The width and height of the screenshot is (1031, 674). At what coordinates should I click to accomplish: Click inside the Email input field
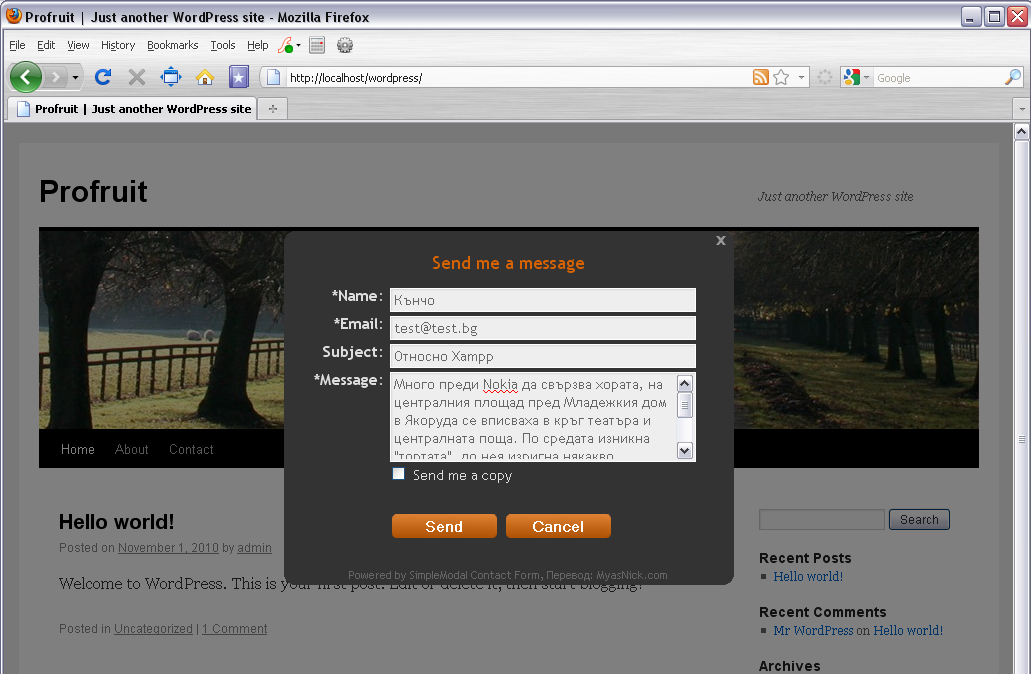[542, 327]
